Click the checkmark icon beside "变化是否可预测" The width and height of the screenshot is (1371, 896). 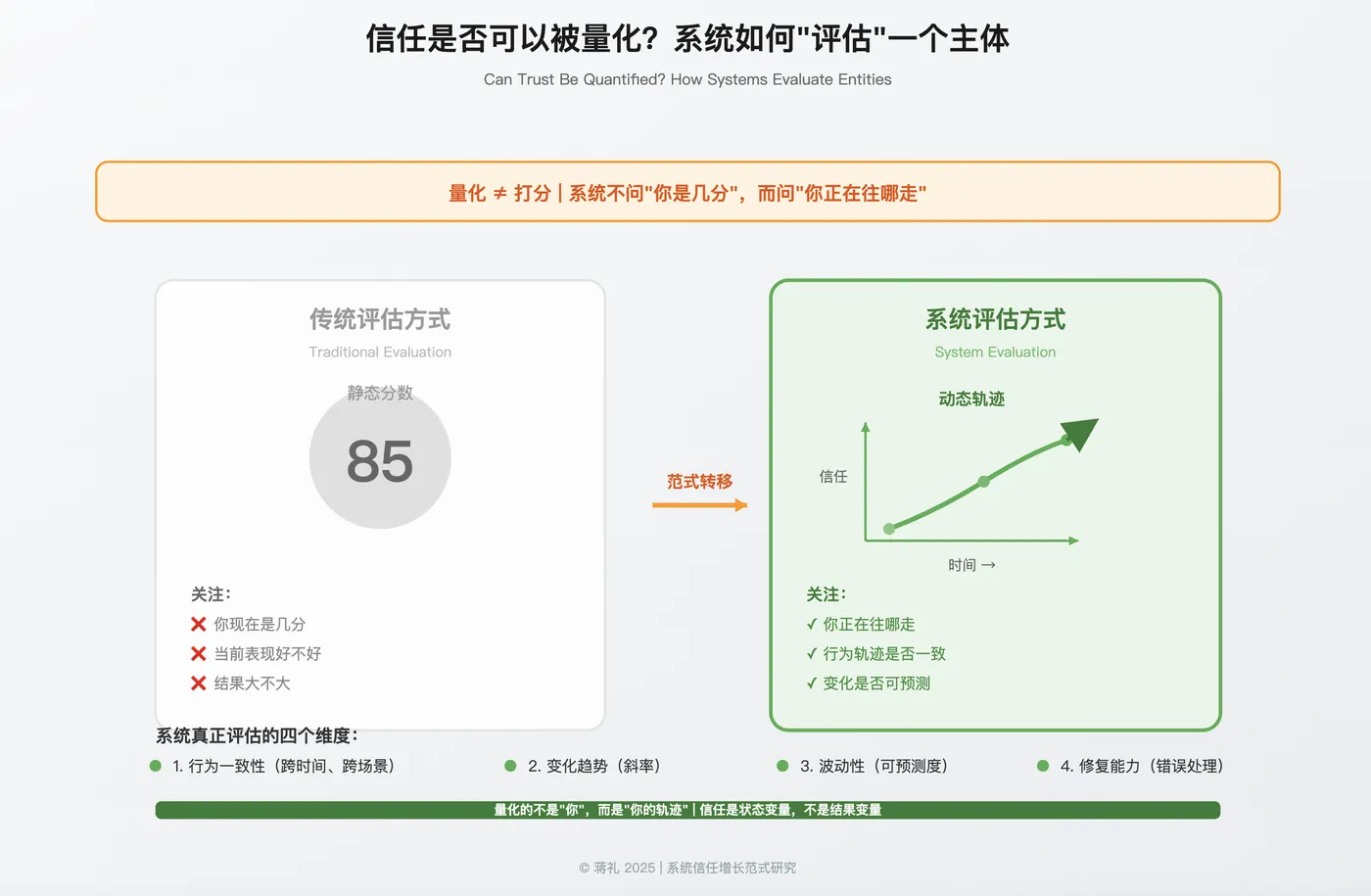[x=813, y=684]
